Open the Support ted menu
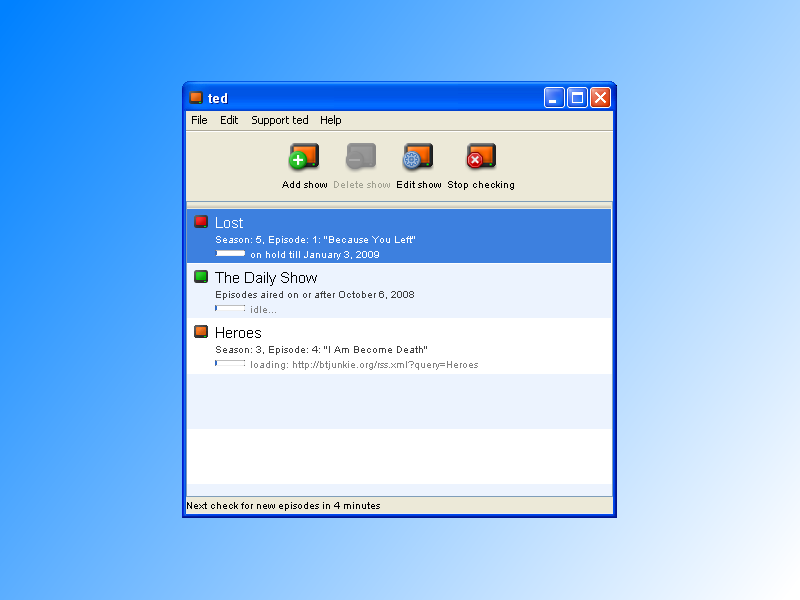 (280, 120)
